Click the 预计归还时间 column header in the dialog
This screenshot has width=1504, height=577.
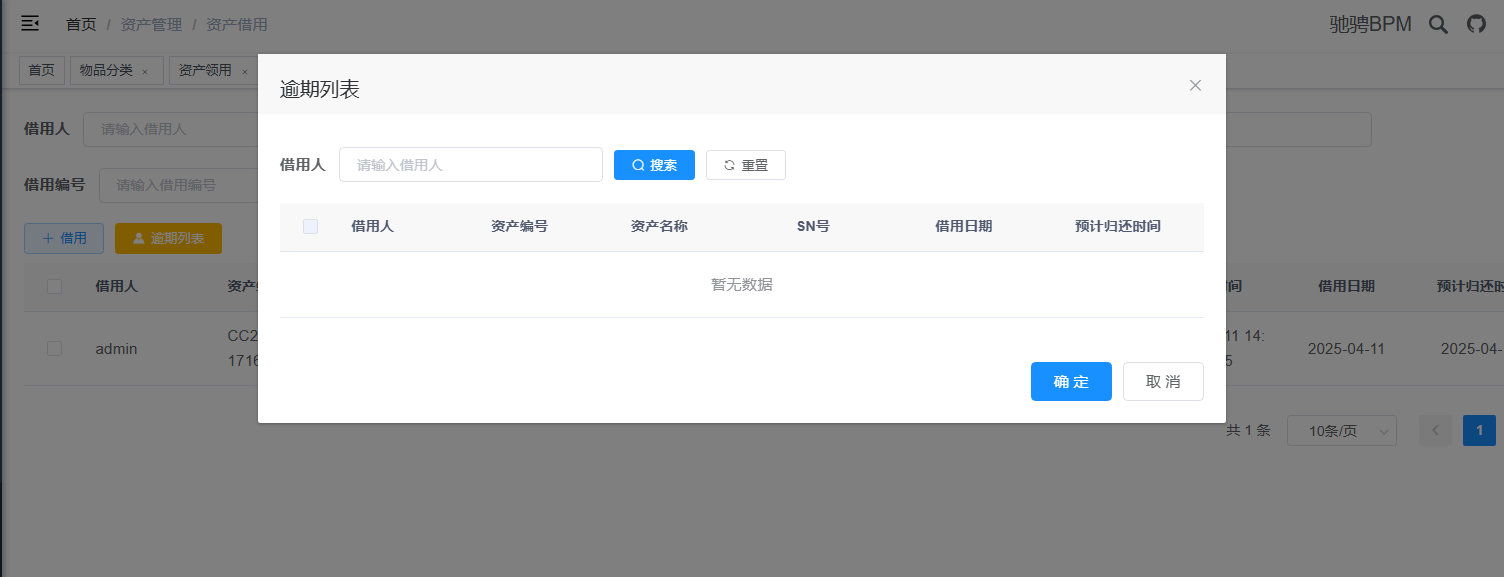pos(1118,226)
